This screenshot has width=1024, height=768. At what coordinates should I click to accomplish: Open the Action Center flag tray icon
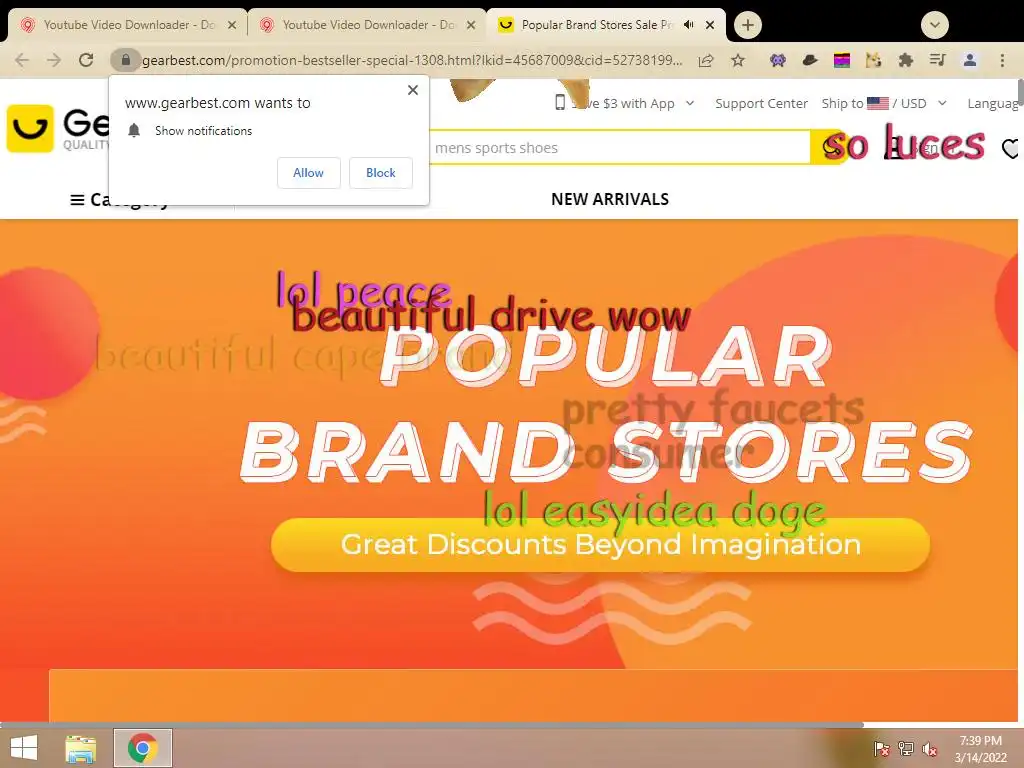(x=882, y=749)
